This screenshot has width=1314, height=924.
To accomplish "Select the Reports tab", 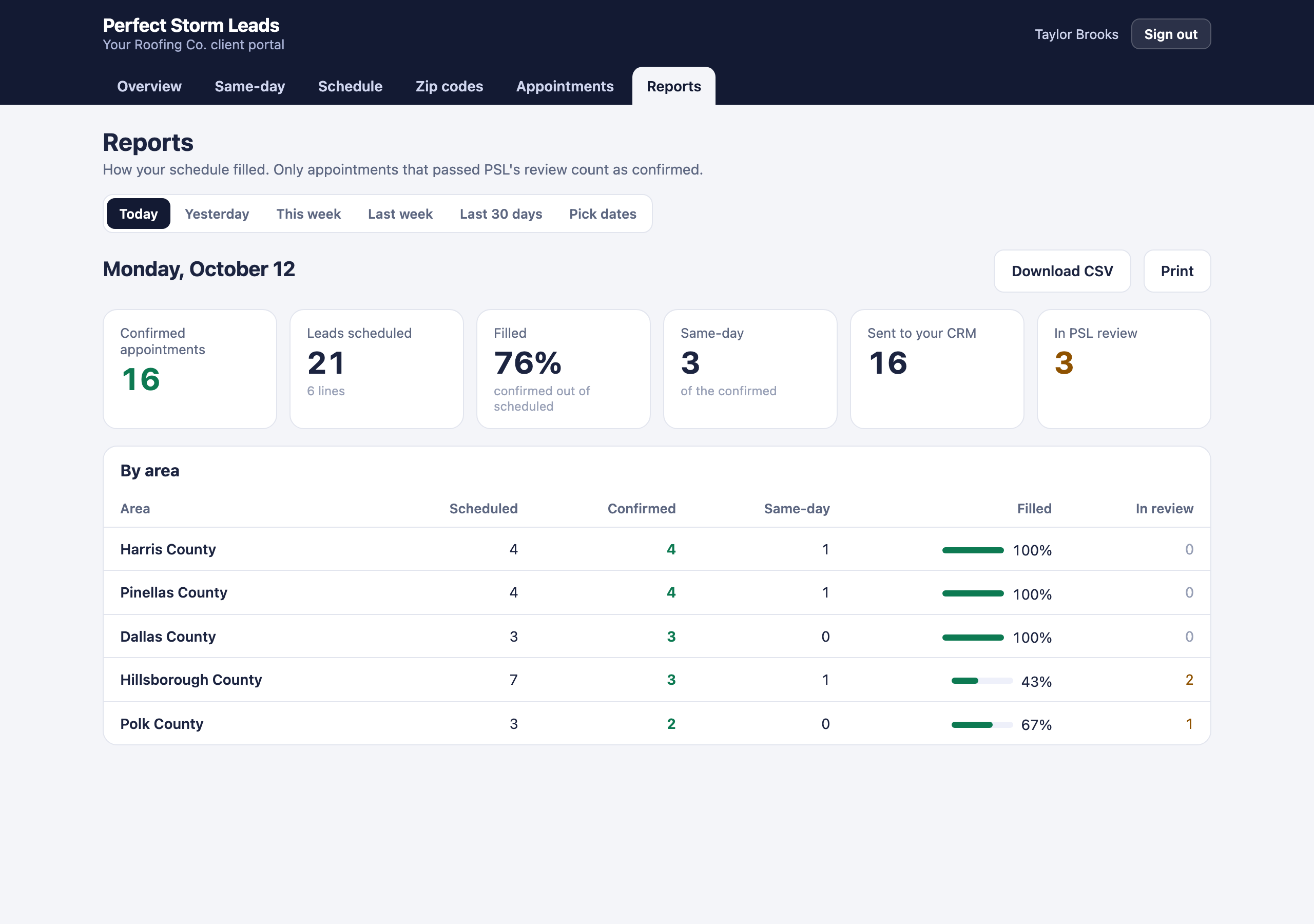I will pyautogui.click(x=673, y=86).
